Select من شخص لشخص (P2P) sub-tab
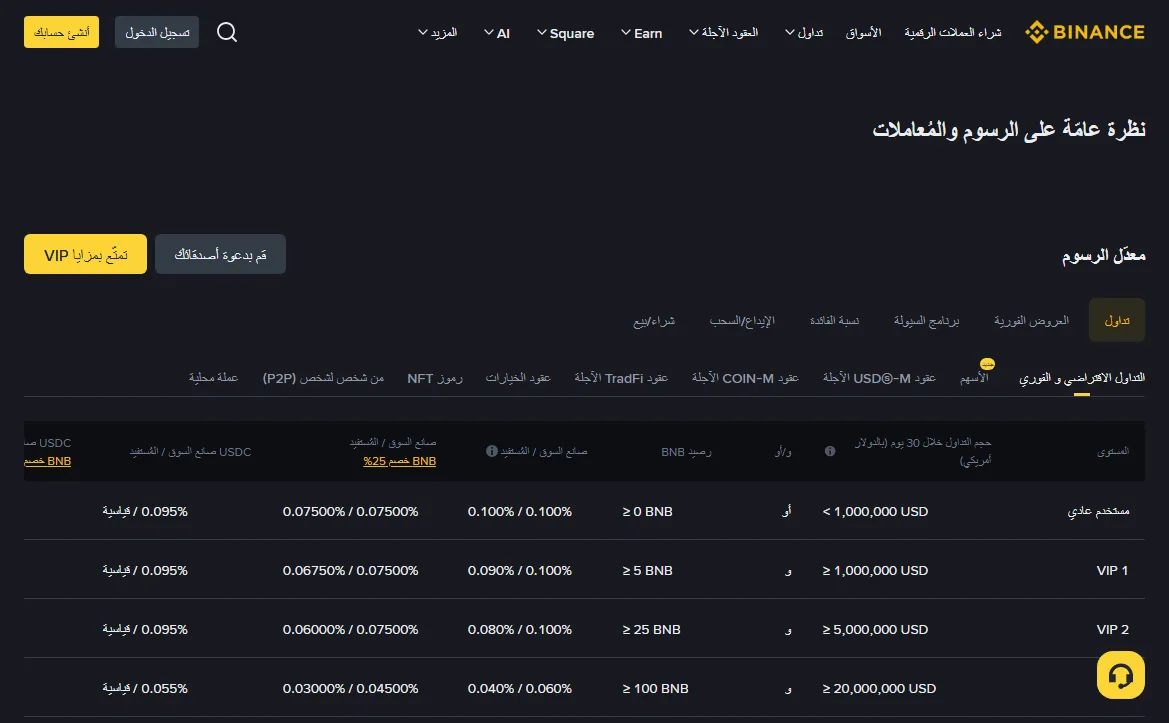 coord(323,378)
